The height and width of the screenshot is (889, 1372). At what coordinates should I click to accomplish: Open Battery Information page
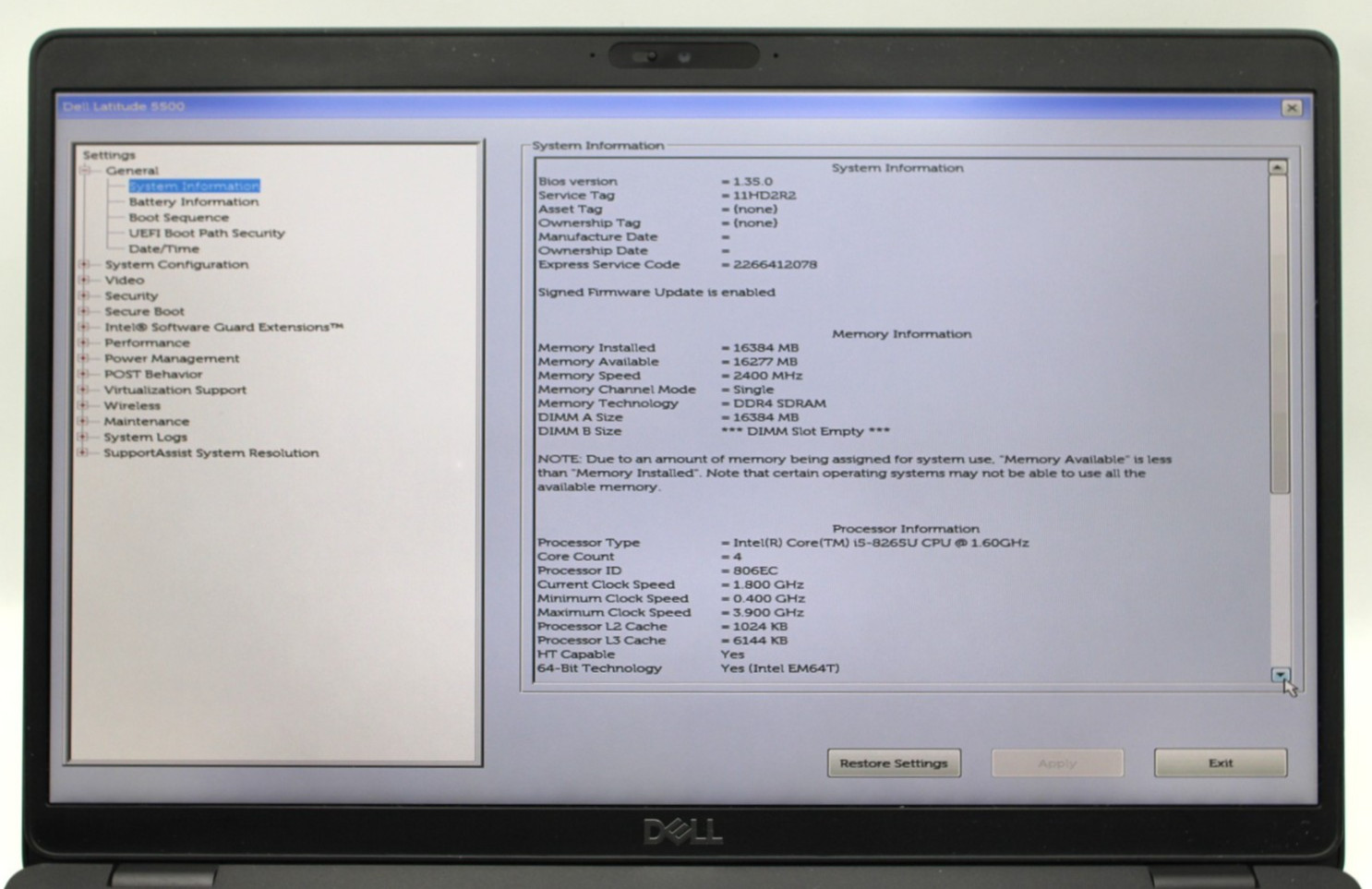click(194, 202)
